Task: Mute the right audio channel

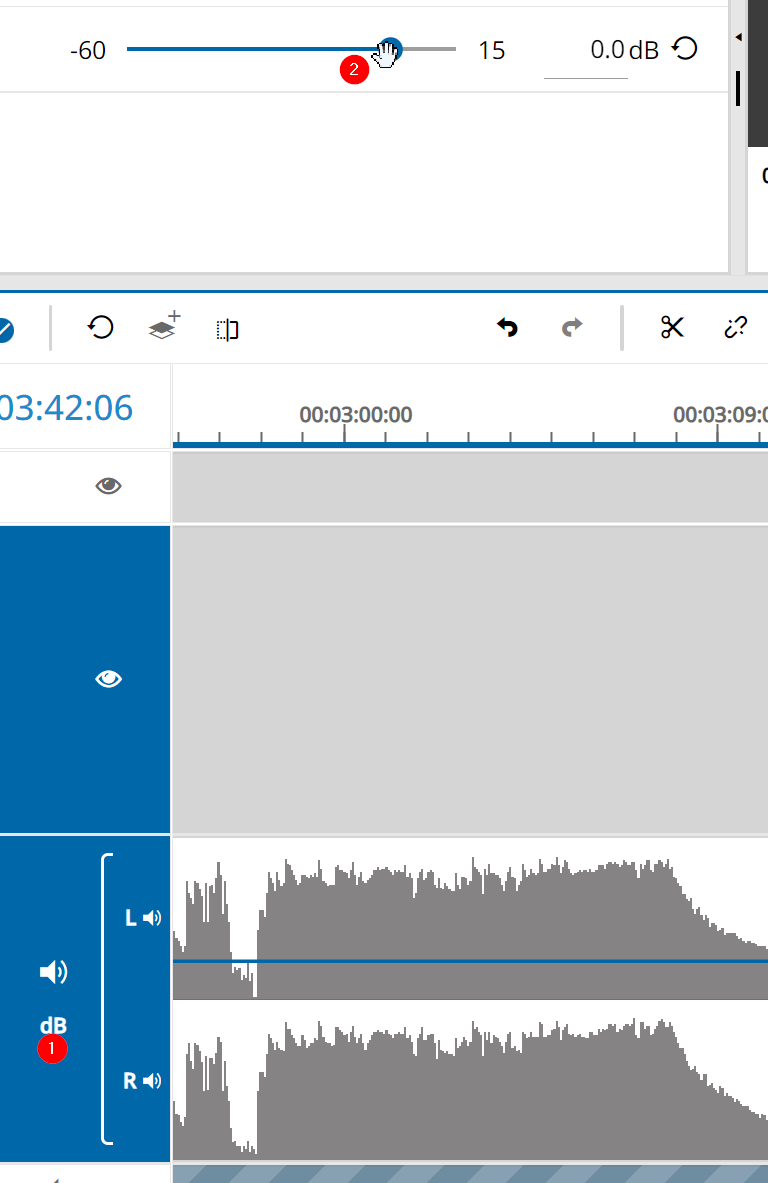Action: pos(152,1081)
